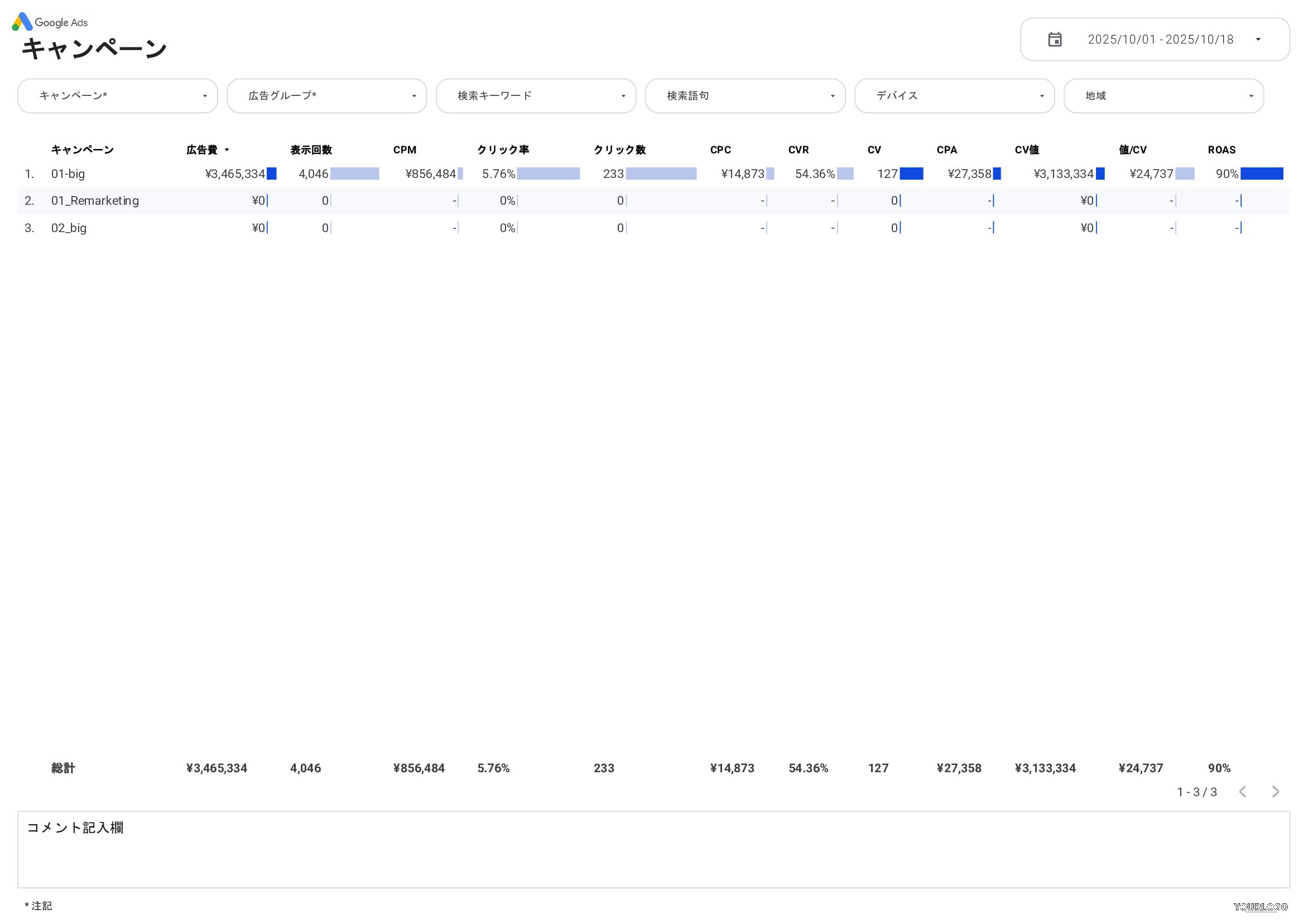This screenshot has height=924, width=1308.
Task: Select the 01_Remarketing campaign row
Action: pyautogui.click(x=94, y=200)
